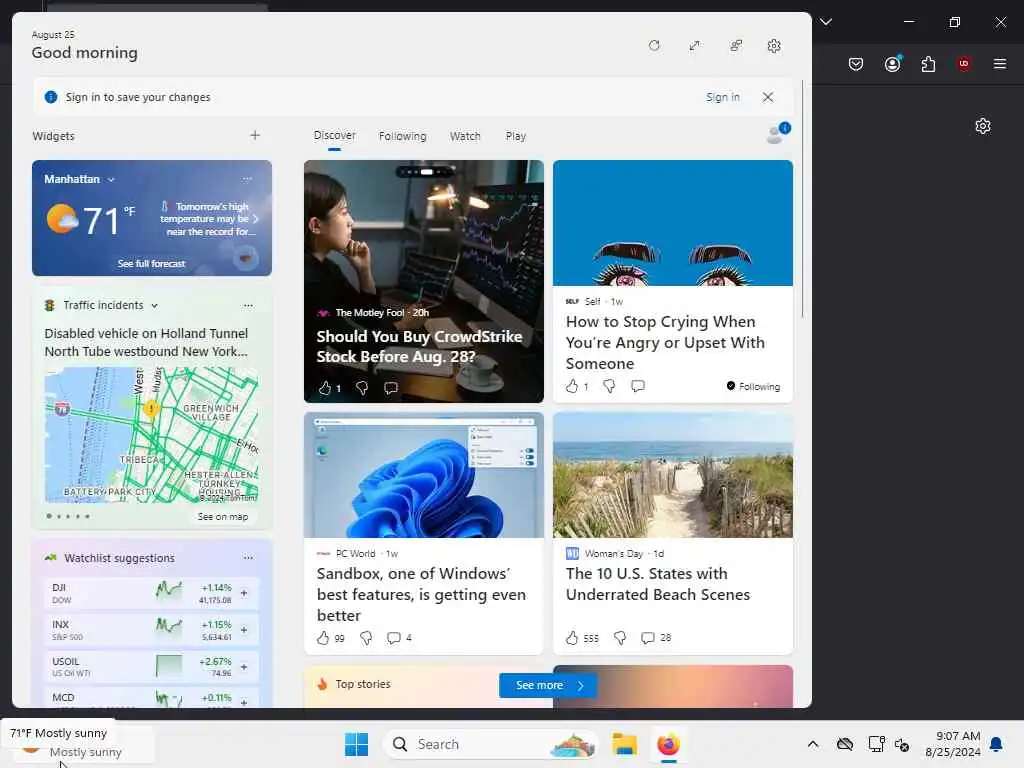Viewport: 1024px width, 768px height.
Task: Expand widgets board to full view
Action: coord(694,46)
